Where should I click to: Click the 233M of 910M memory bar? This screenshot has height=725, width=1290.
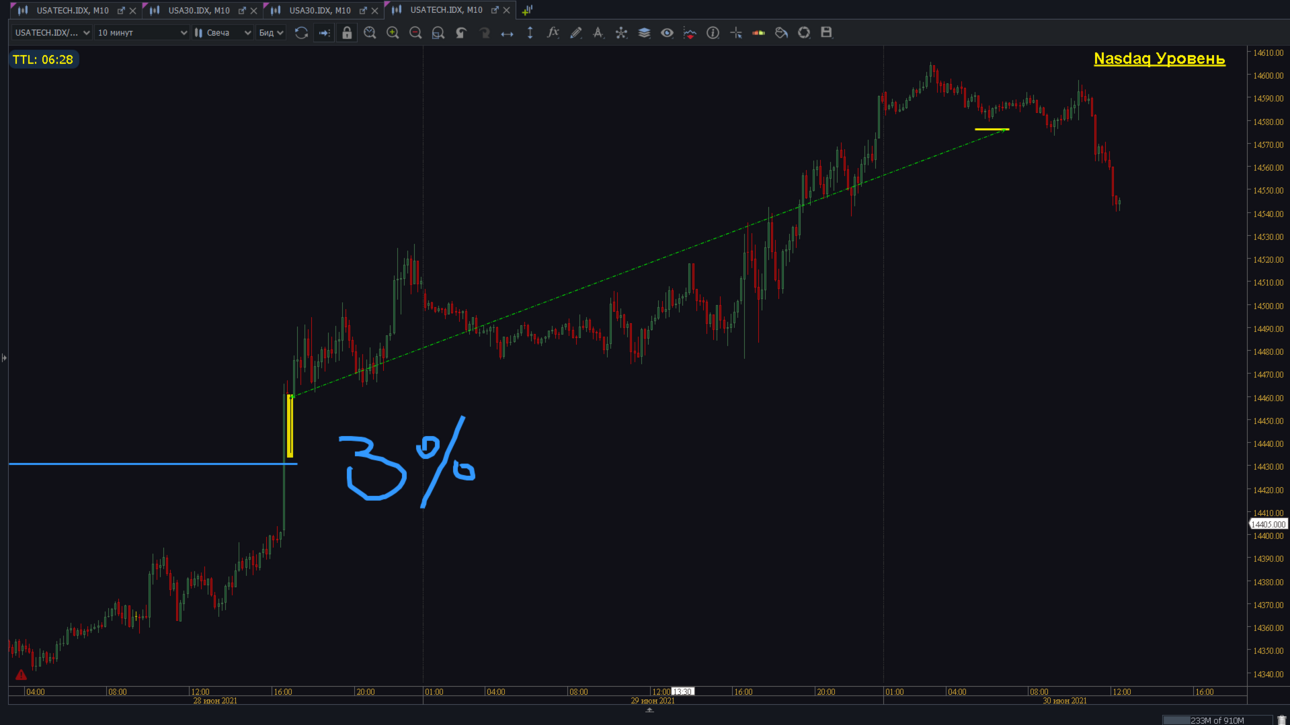click(x=1217, y=720)
